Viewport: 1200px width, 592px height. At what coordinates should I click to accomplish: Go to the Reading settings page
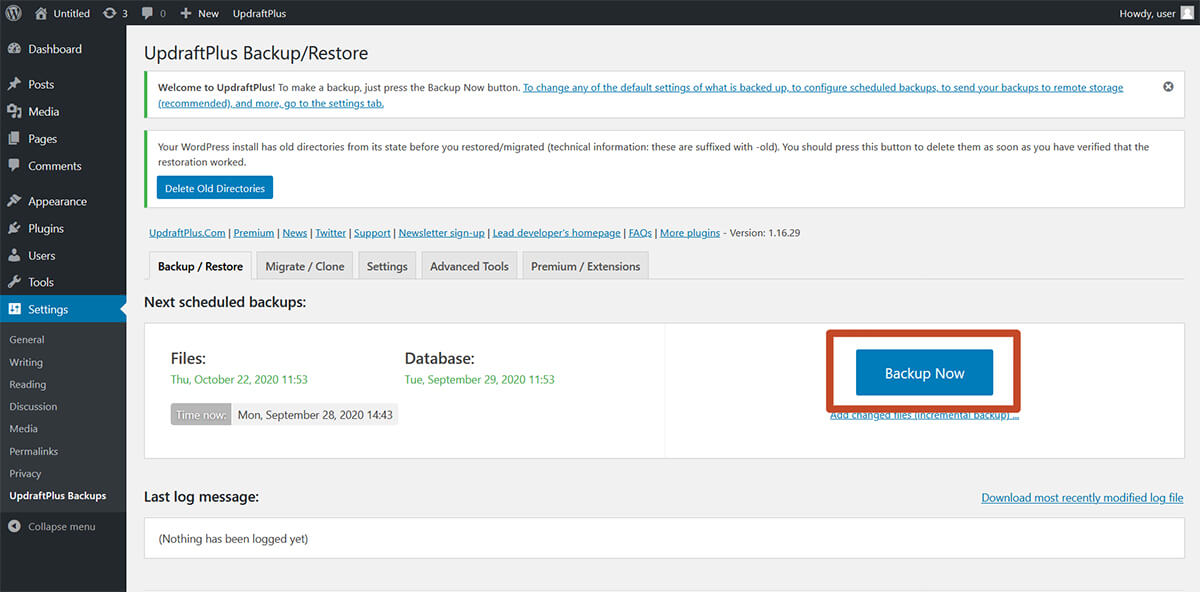click(28, 384)
